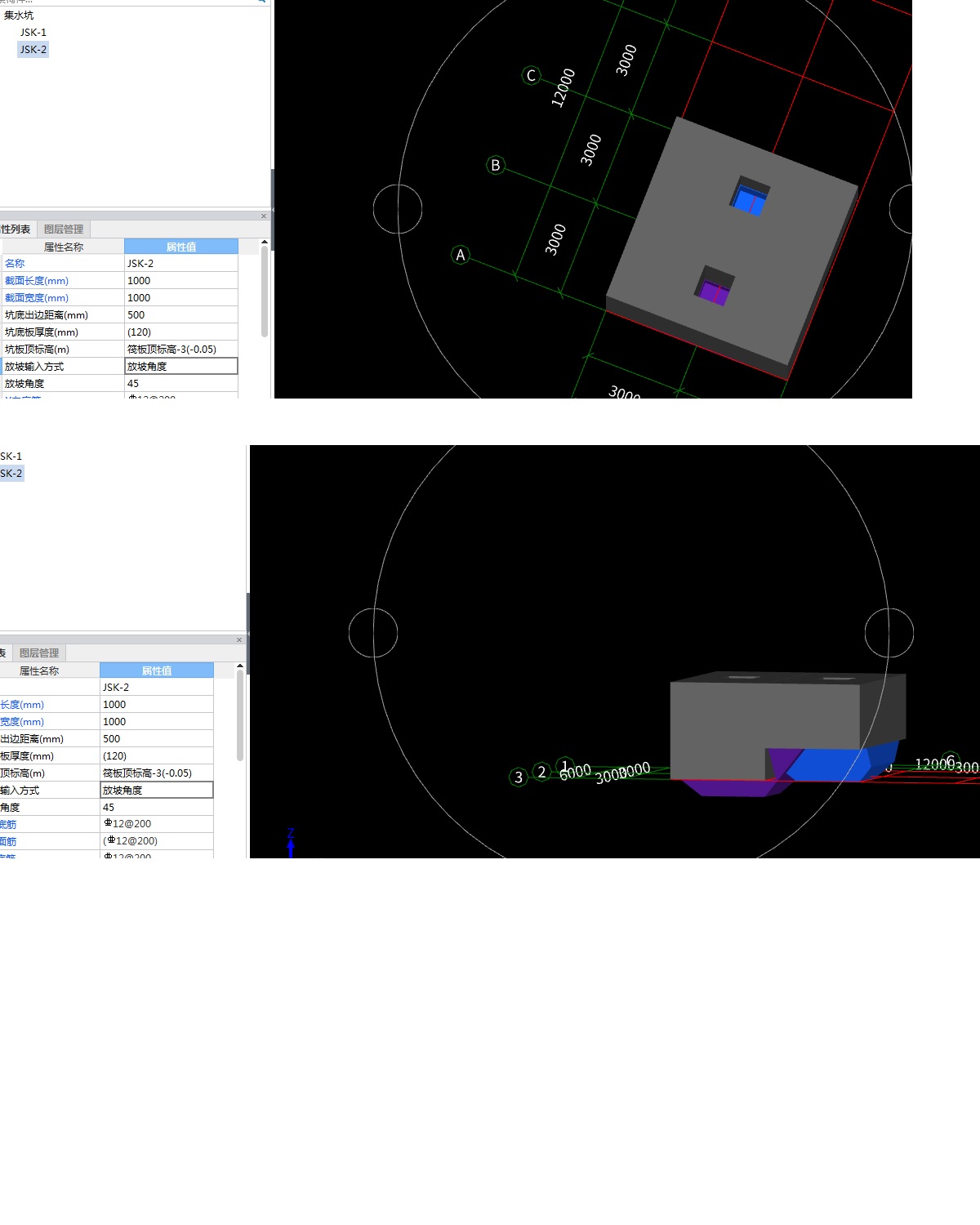Click the 底筋 property label in lower table
The width and height of the screenshot is (980, 1225).
(x=7, y=825)
